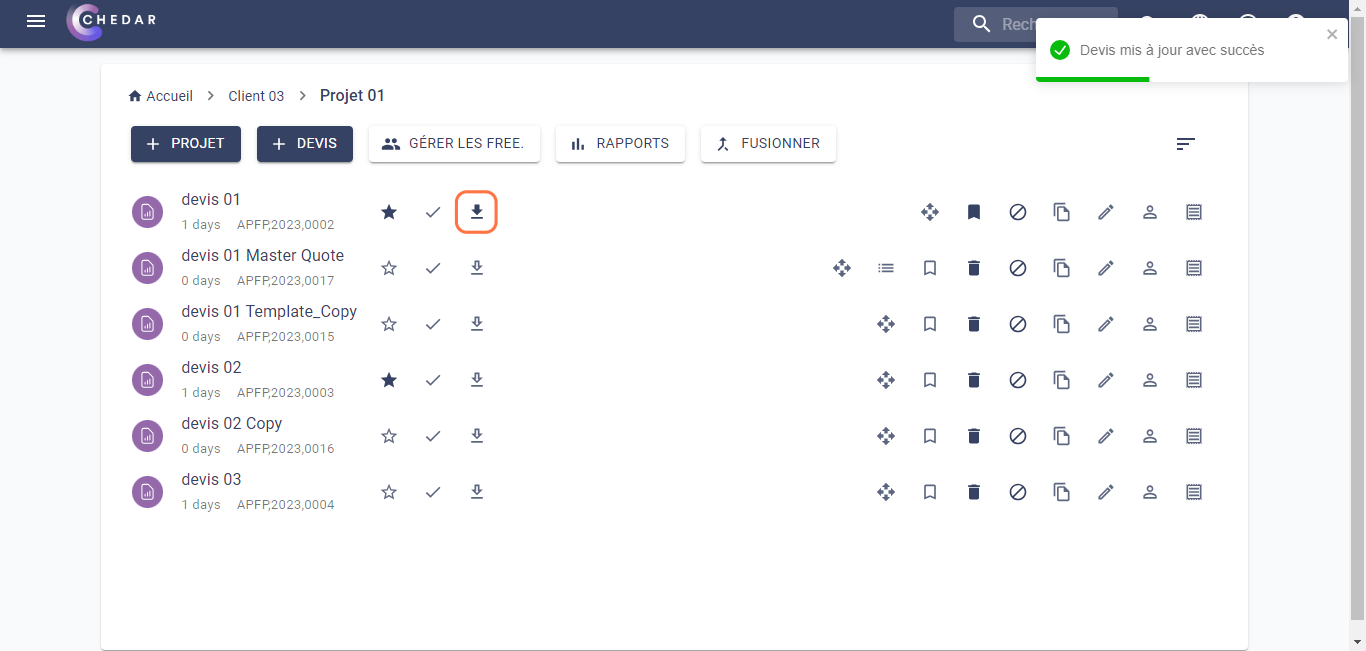
Task: Download devis 02 Copy
Action: click(x=477, y=436)
